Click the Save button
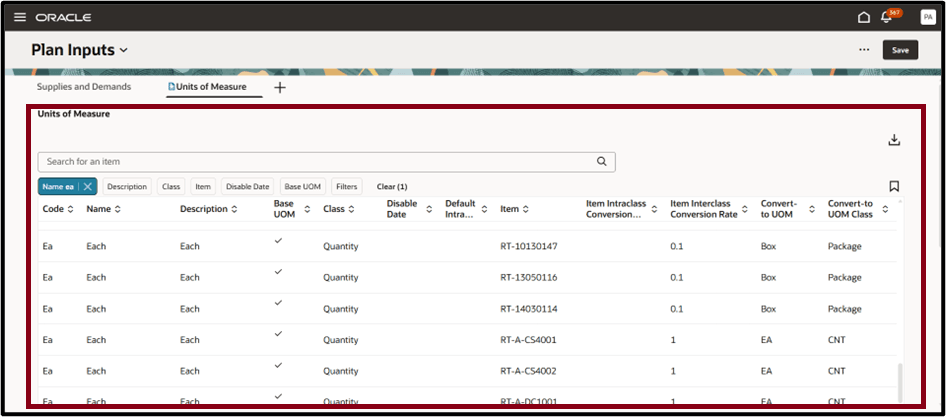 click(x=900, y=50)
